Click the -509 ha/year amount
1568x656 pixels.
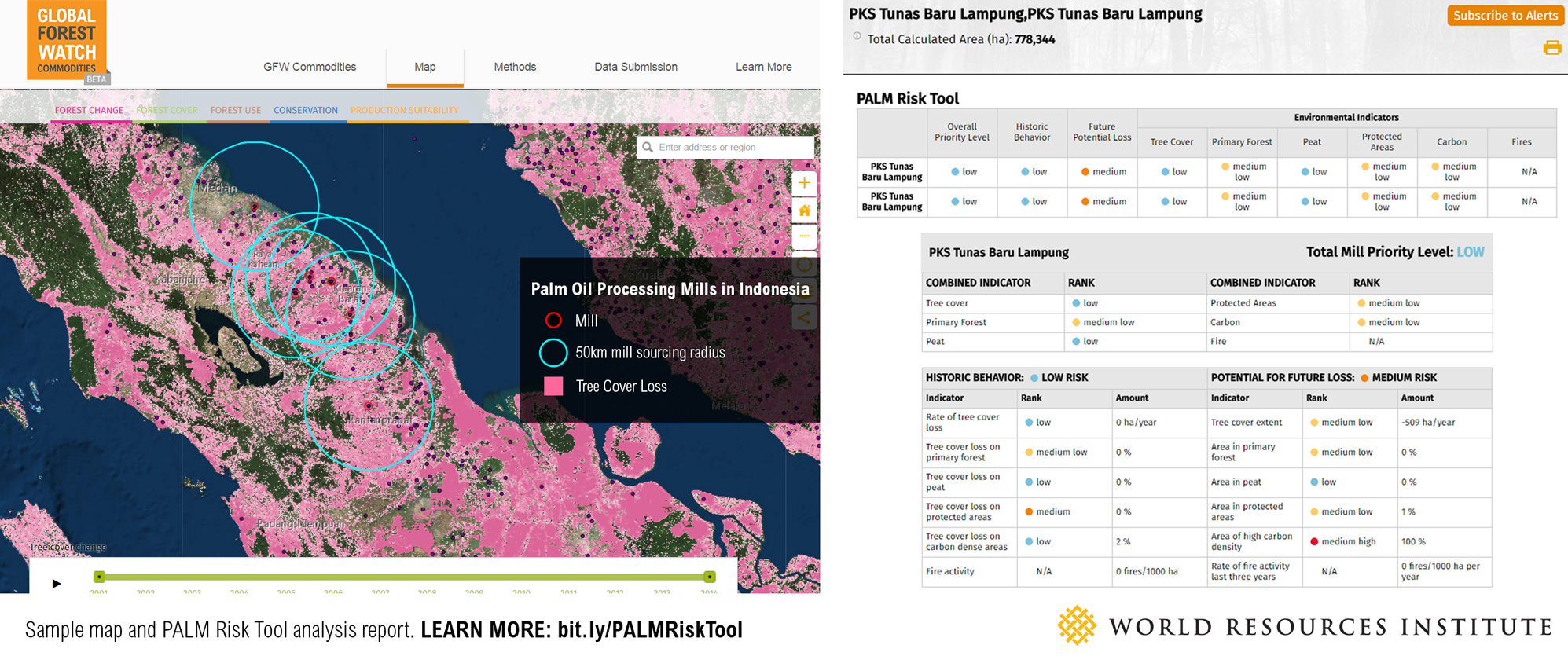[x=1428, y=423]
